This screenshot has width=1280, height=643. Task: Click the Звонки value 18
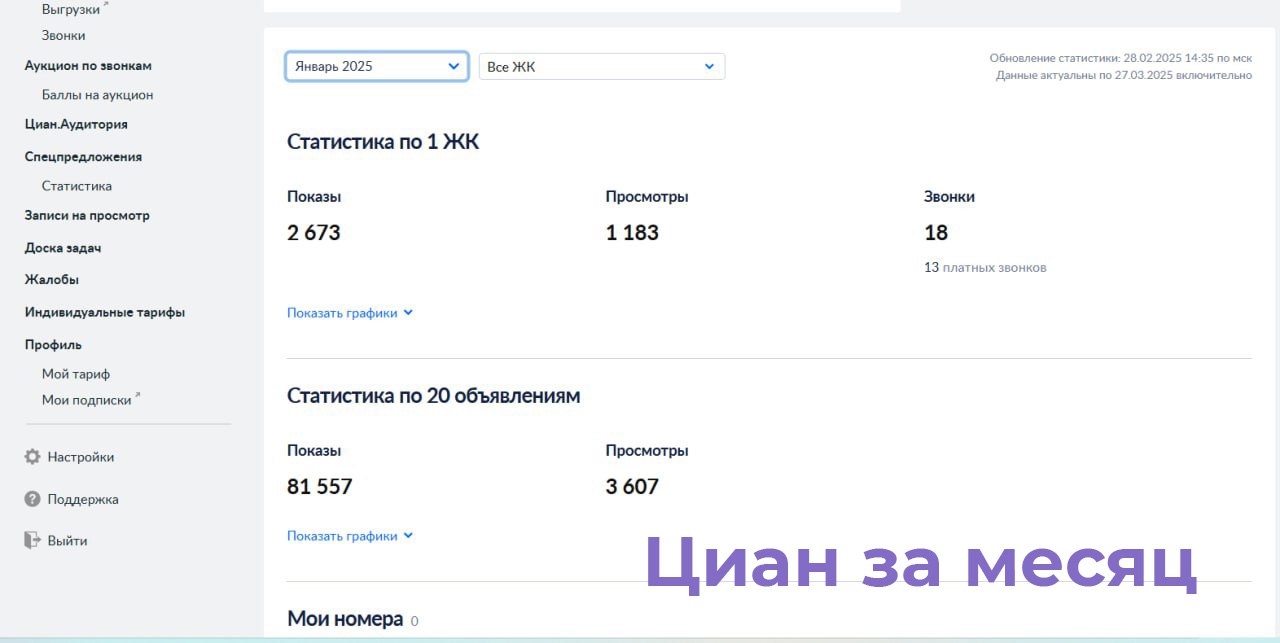pyautogui.click(x=936, y=233)
